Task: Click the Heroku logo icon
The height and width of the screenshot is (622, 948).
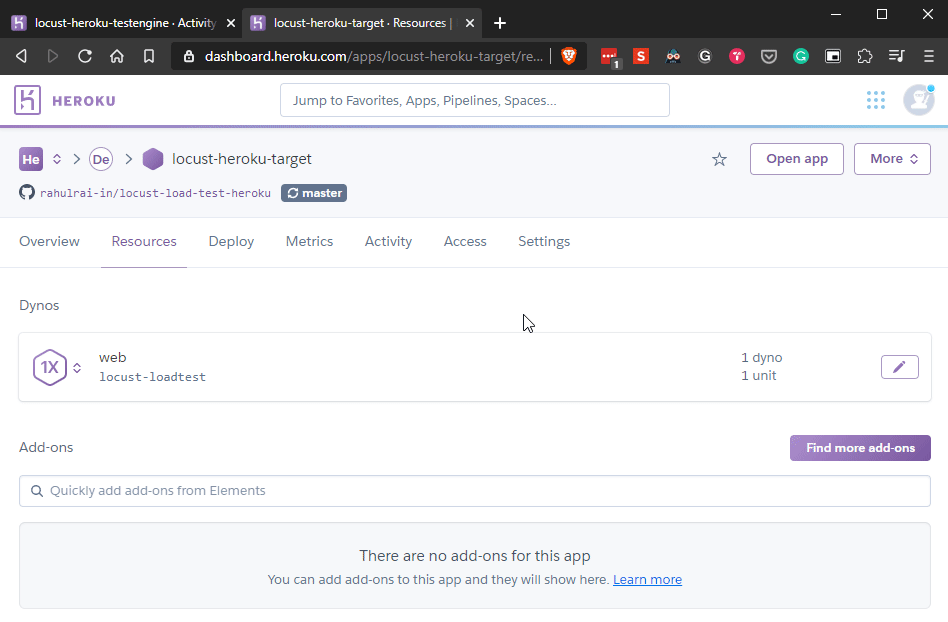Action: click(27, 100)
